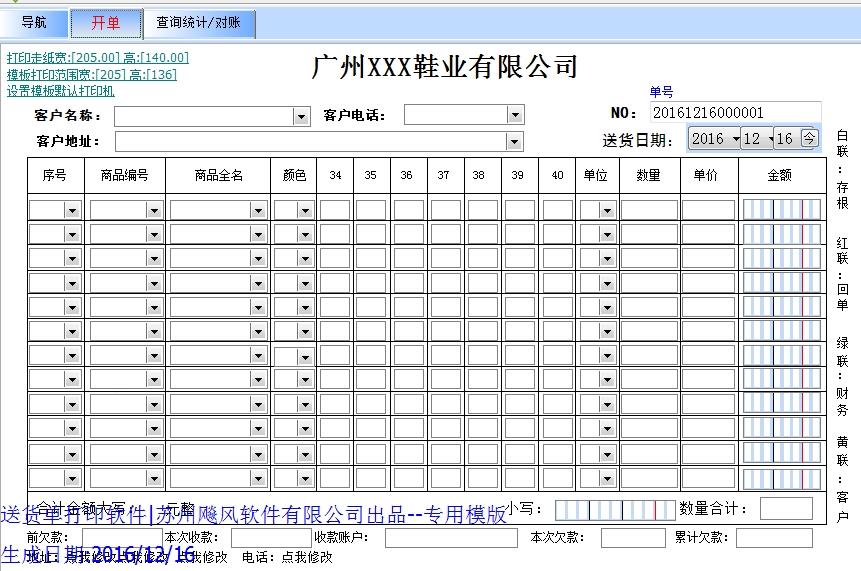Click the 小写 total amount grid
Screen dimensions: 861x571
click(x=615, y=510)
